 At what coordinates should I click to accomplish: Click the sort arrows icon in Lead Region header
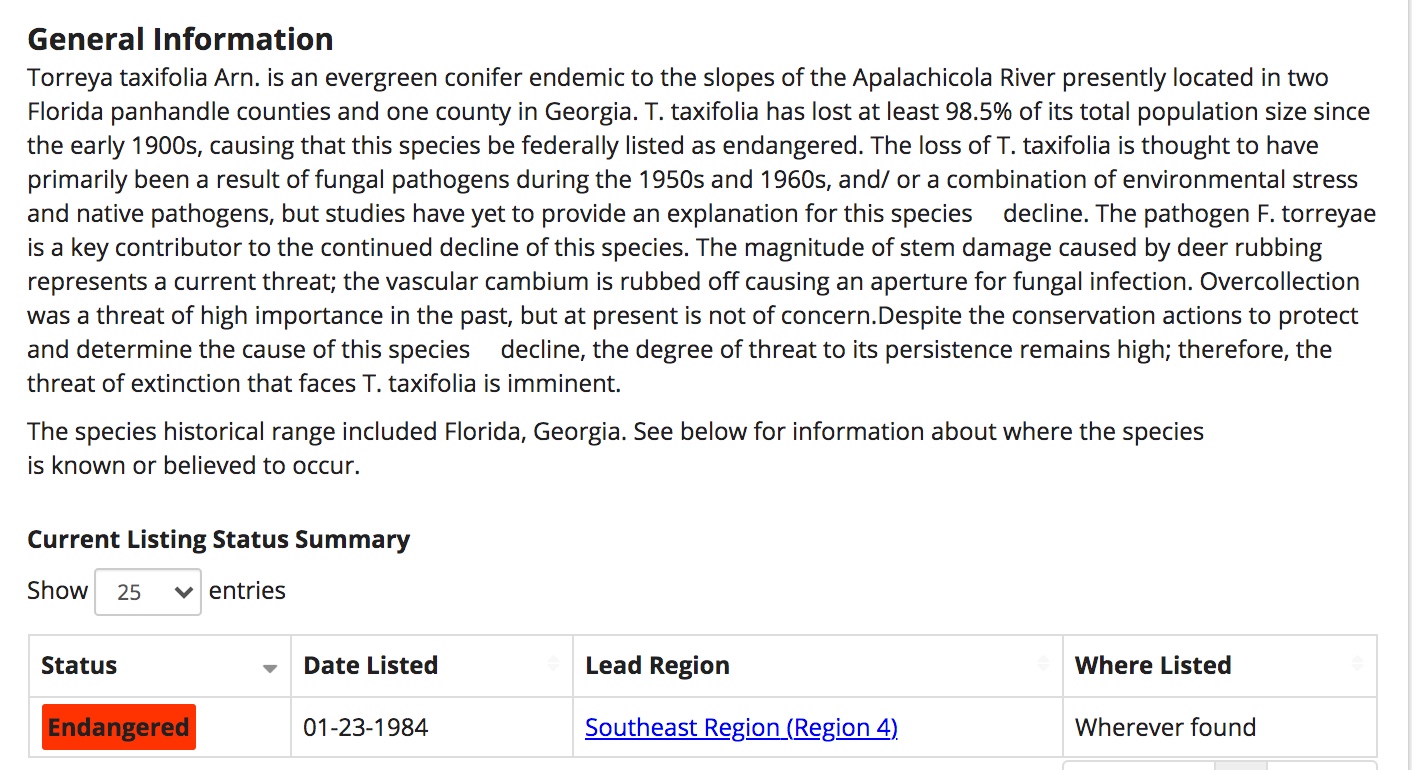tap(1043, 665)
